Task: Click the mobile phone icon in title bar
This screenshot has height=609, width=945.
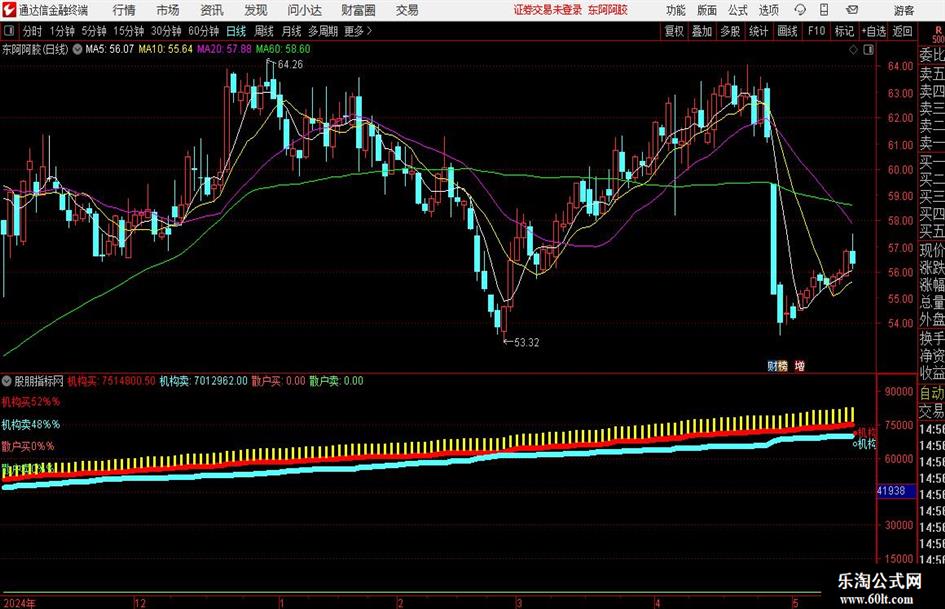Action: (x=823, y=10)
